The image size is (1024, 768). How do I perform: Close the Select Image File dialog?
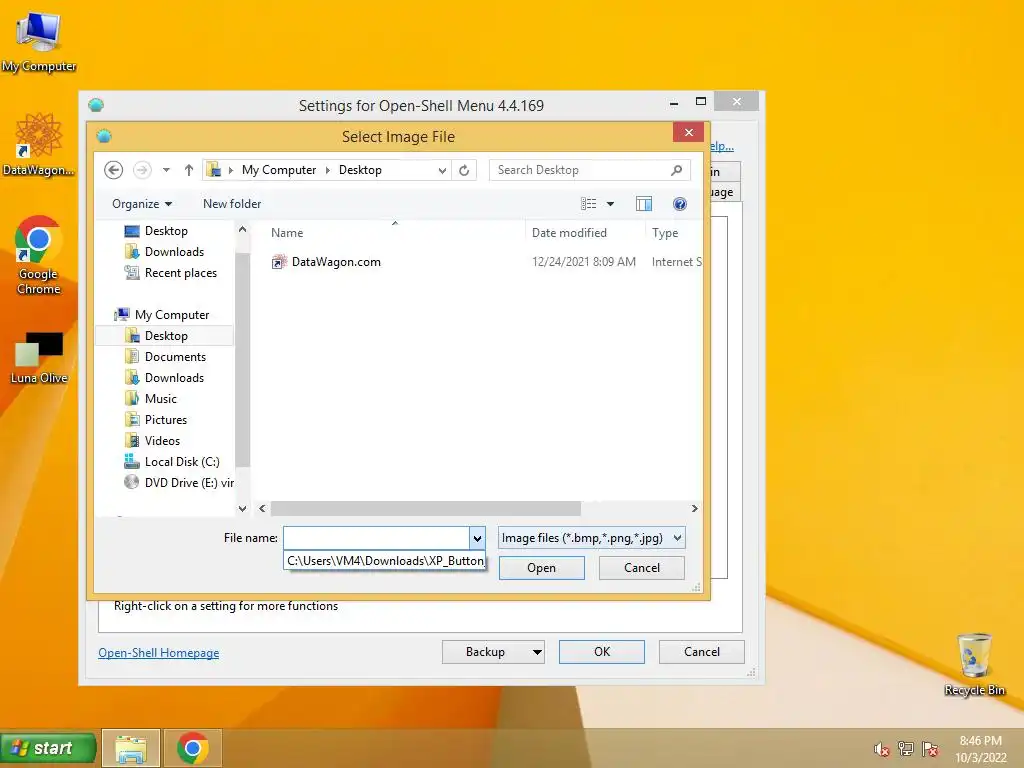688,133
